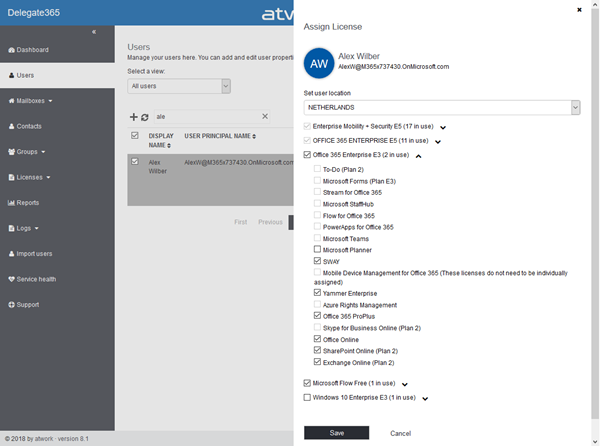Check Azure Rights Management

pyautogui.click(x=317, y=304)
